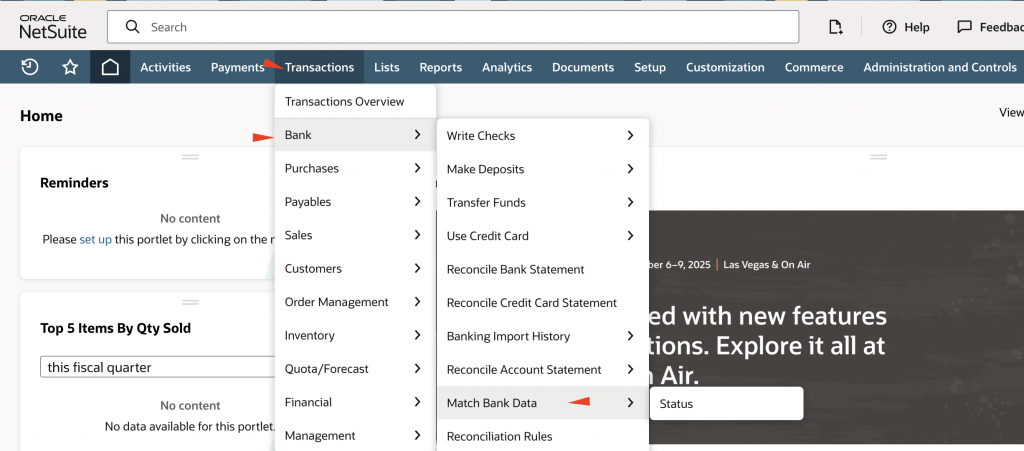
Task: Click the magnifier icon in search bar
Action: pos(130,27)
